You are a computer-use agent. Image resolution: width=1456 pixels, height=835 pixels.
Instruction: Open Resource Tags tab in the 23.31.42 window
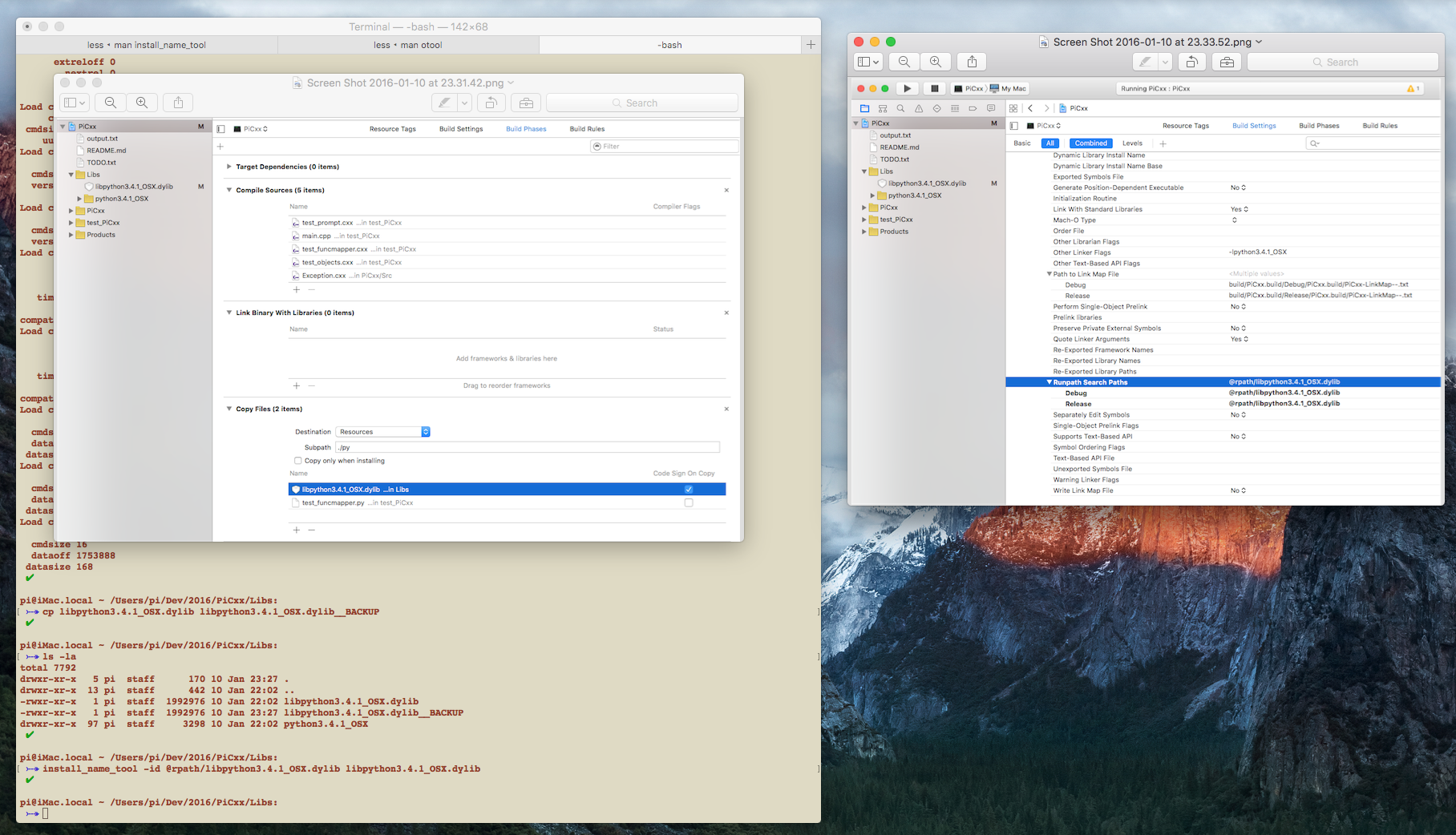coord(393,129)
